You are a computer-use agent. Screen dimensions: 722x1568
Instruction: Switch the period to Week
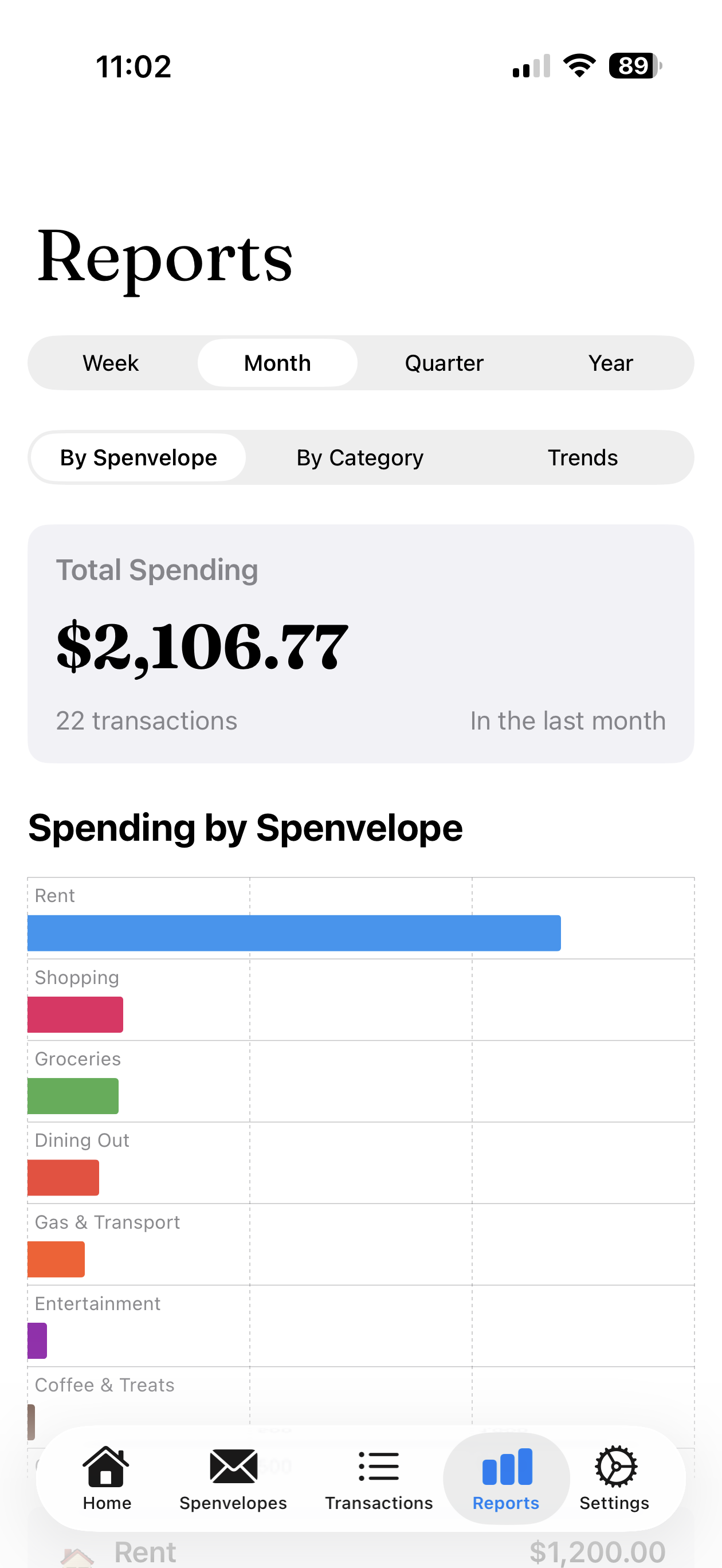tap(111, 363)
